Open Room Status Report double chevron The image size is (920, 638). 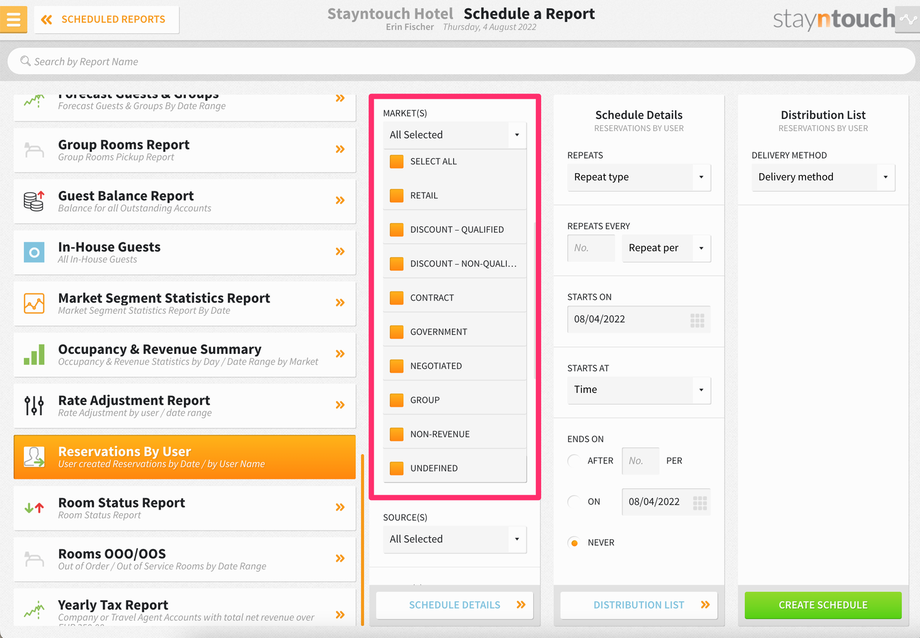340,507
